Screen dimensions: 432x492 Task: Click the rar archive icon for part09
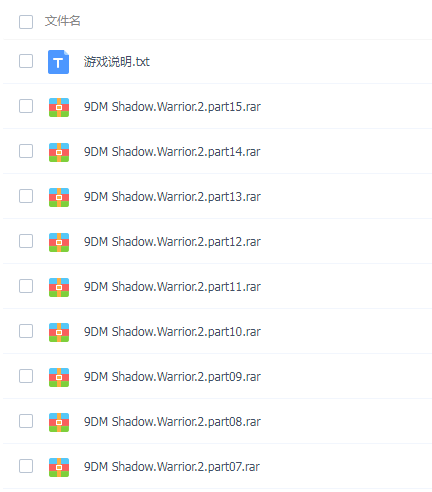click(59, 377)
